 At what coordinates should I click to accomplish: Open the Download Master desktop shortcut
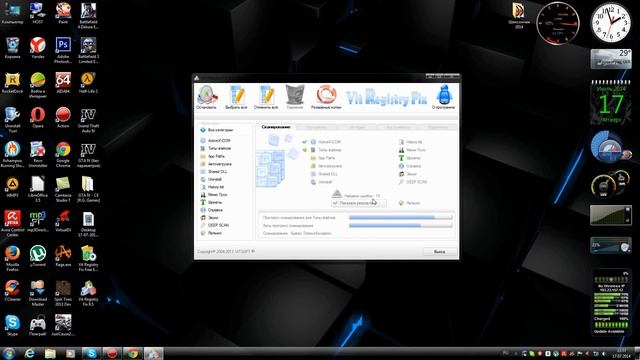[x=38, y=293]
